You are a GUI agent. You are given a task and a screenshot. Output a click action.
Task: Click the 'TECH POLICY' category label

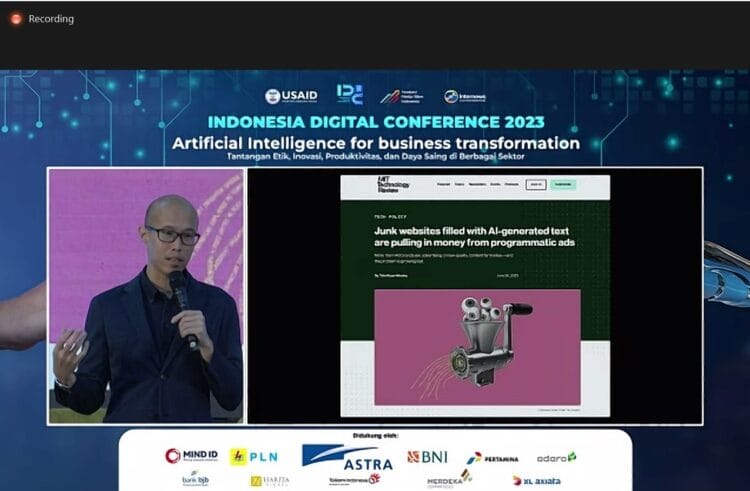[x=390, y=217]
